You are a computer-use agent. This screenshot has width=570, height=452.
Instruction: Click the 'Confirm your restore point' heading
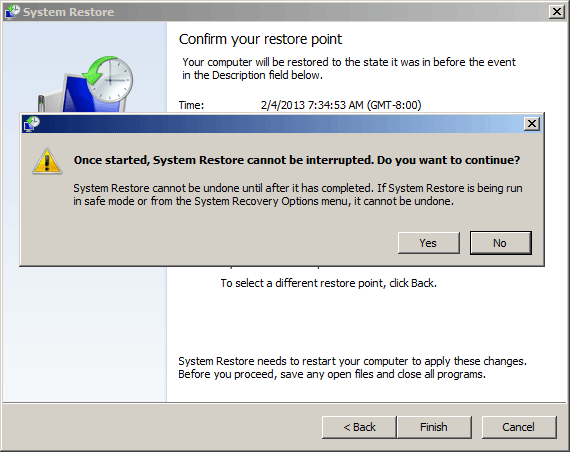point(260,39)
